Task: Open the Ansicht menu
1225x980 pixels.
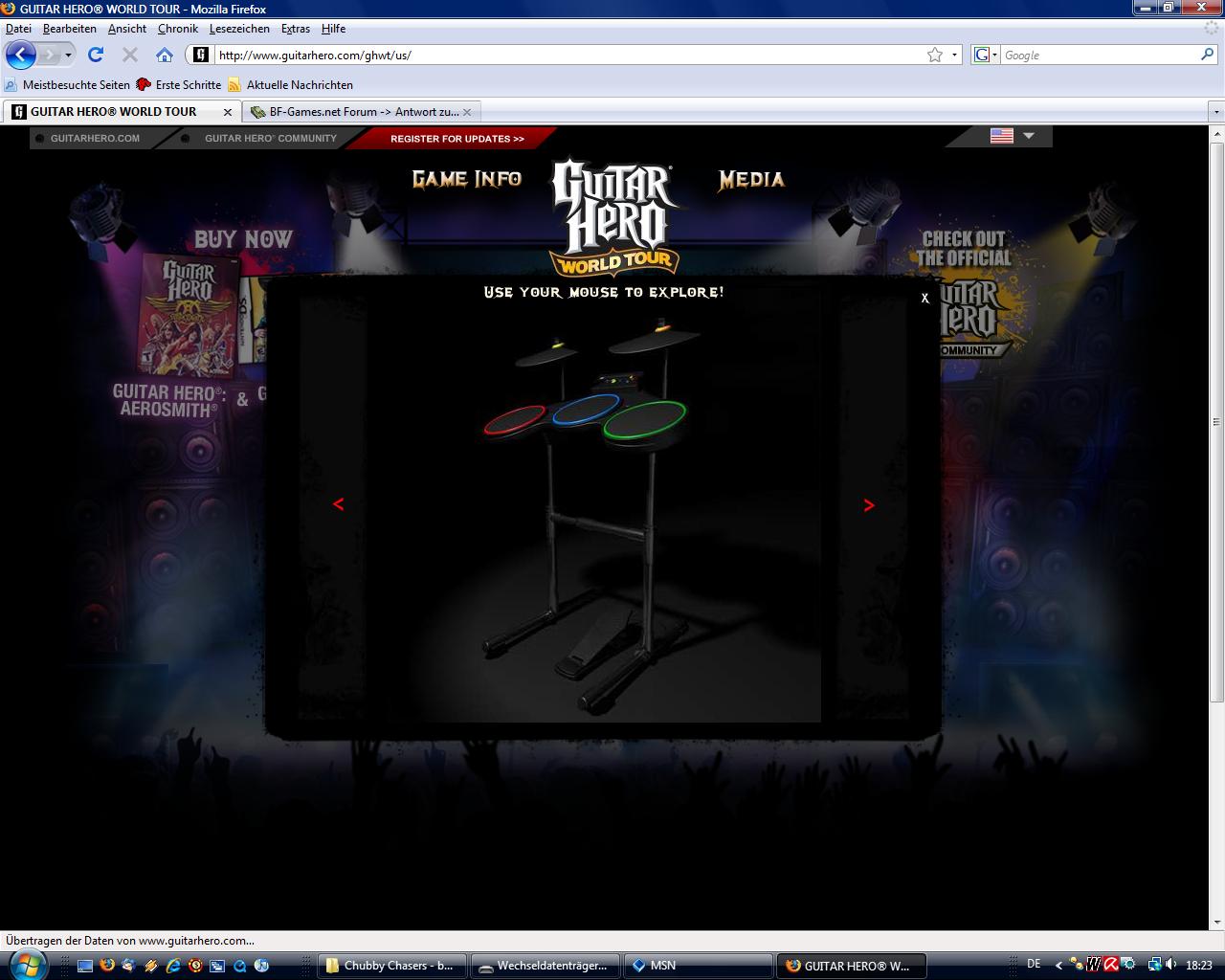Action: pyautogui.click(x=127, y=29)
